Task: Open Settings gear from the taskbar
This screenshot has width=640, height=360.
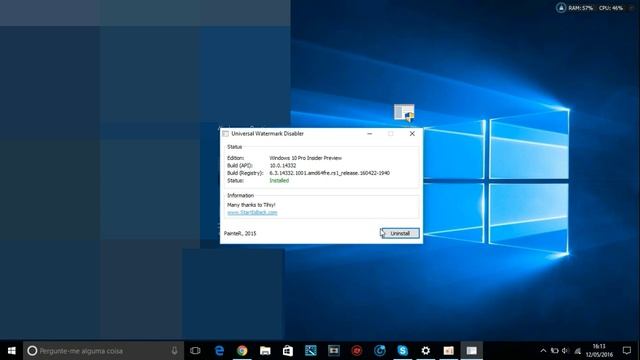Action: tap(425, 351)
